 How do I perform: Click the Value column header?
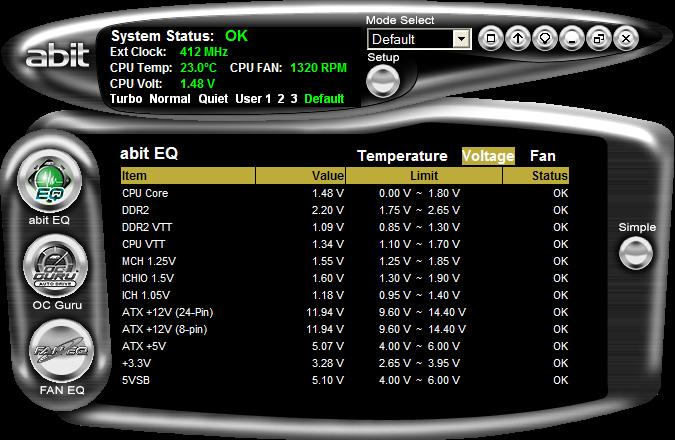(300, 176)
